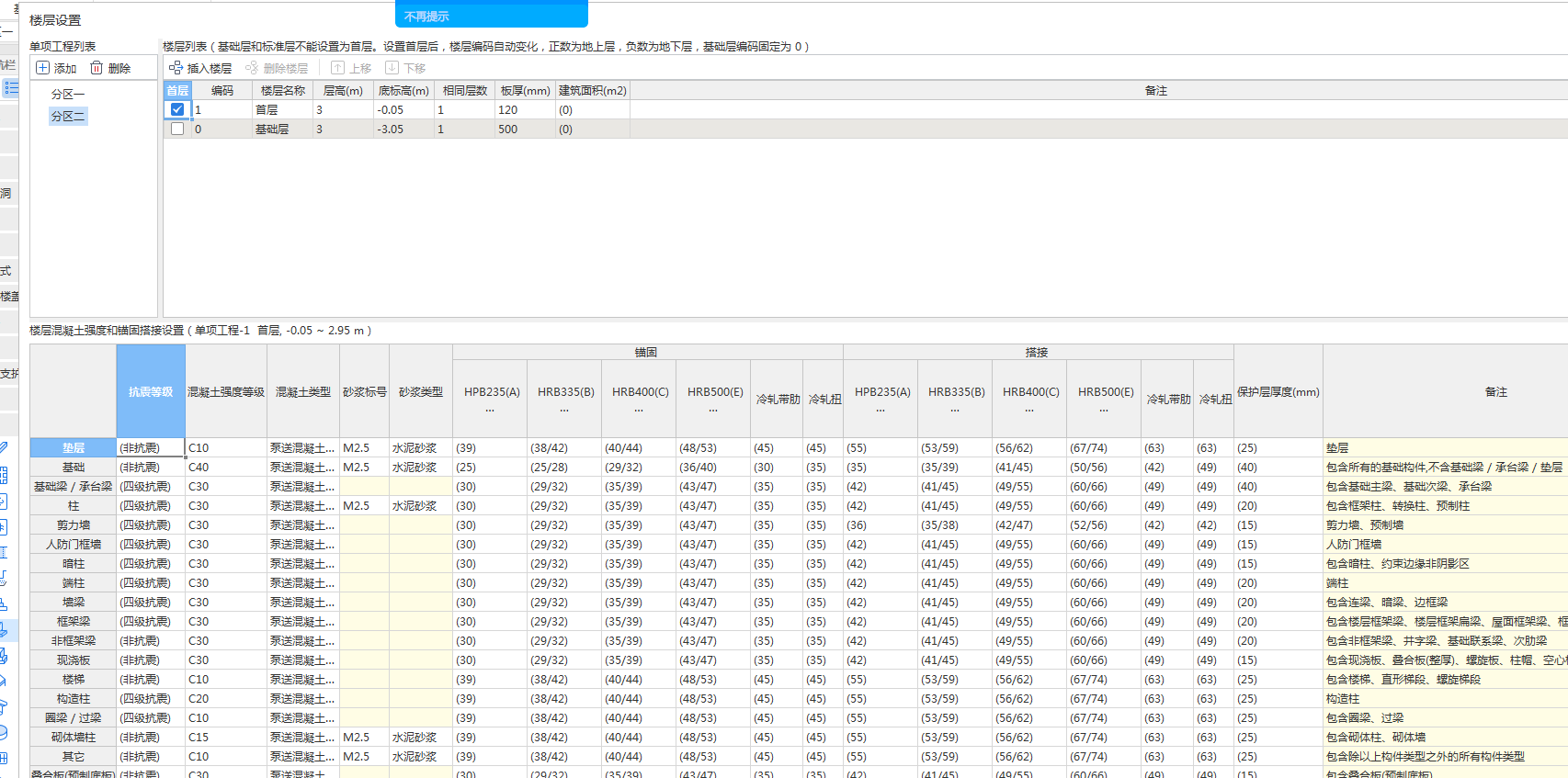This screenshot has width=1568, height=778.
Task: Select the 基础梁 / 承台梁 row header
Action: [74, 487]
